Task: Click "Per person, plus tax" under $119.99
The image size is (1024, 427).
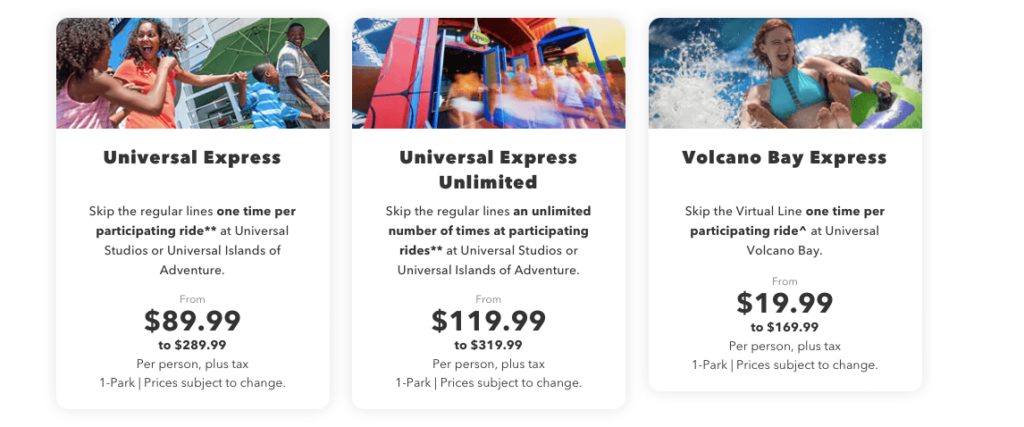Action: (488, 364)
